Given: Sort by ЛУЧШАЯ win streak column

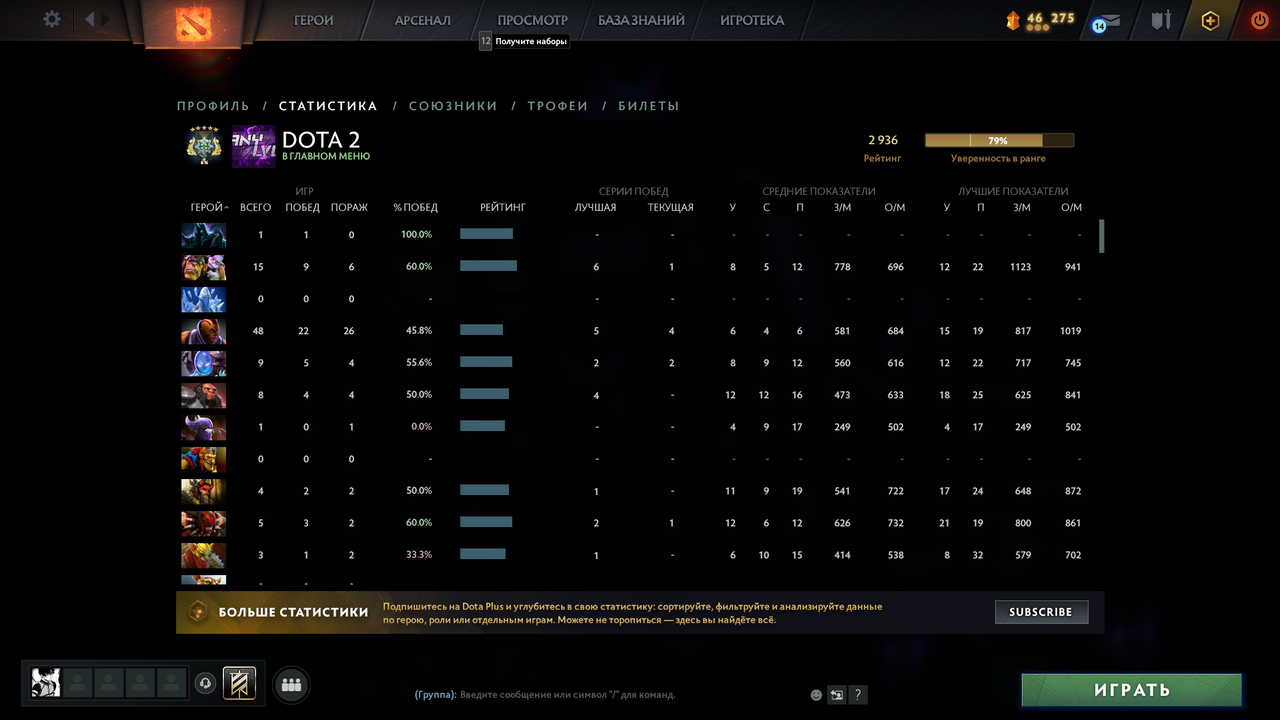Looking at the screenshot, I should (596, 208).
